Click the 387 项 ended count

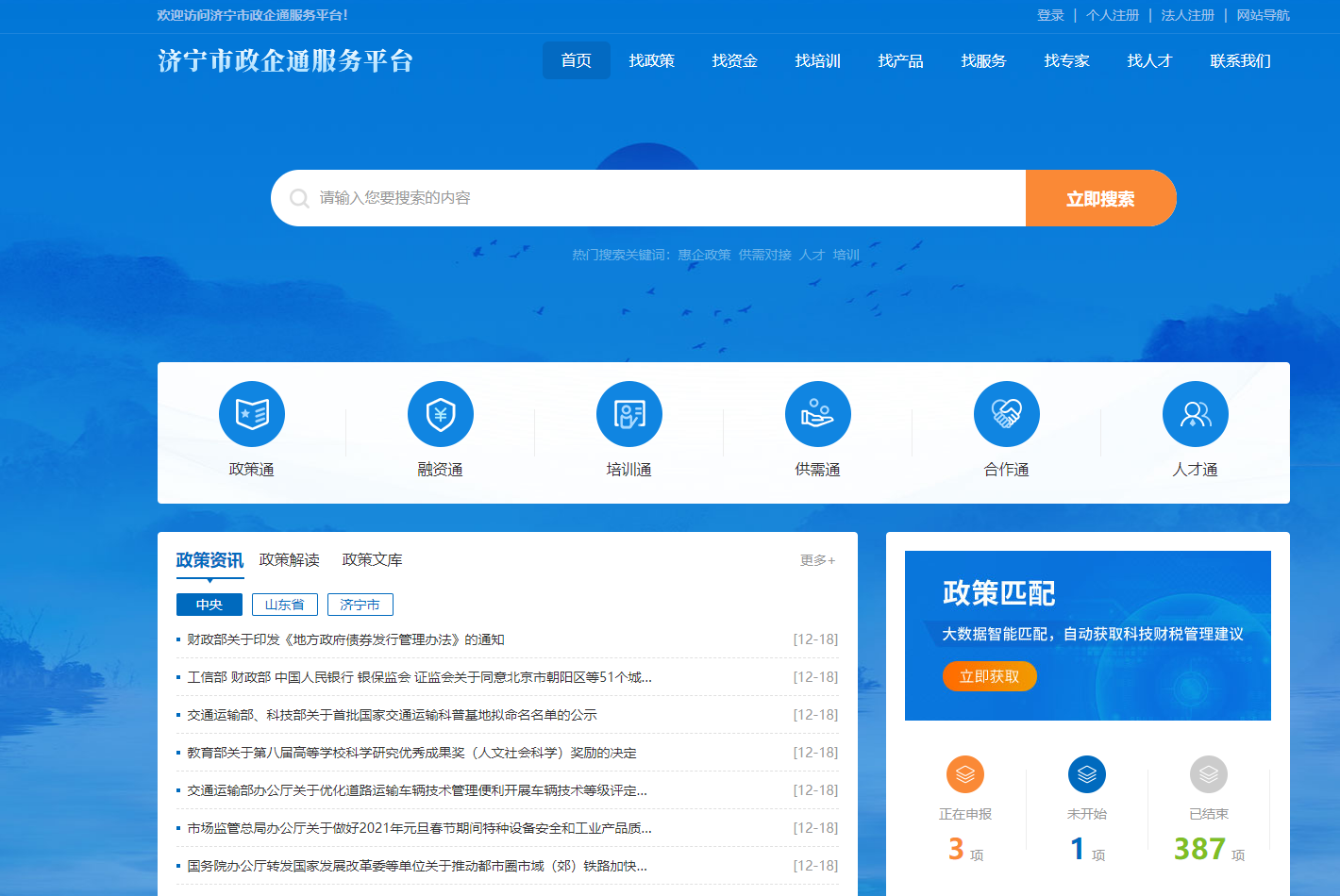click(1209, 850)
